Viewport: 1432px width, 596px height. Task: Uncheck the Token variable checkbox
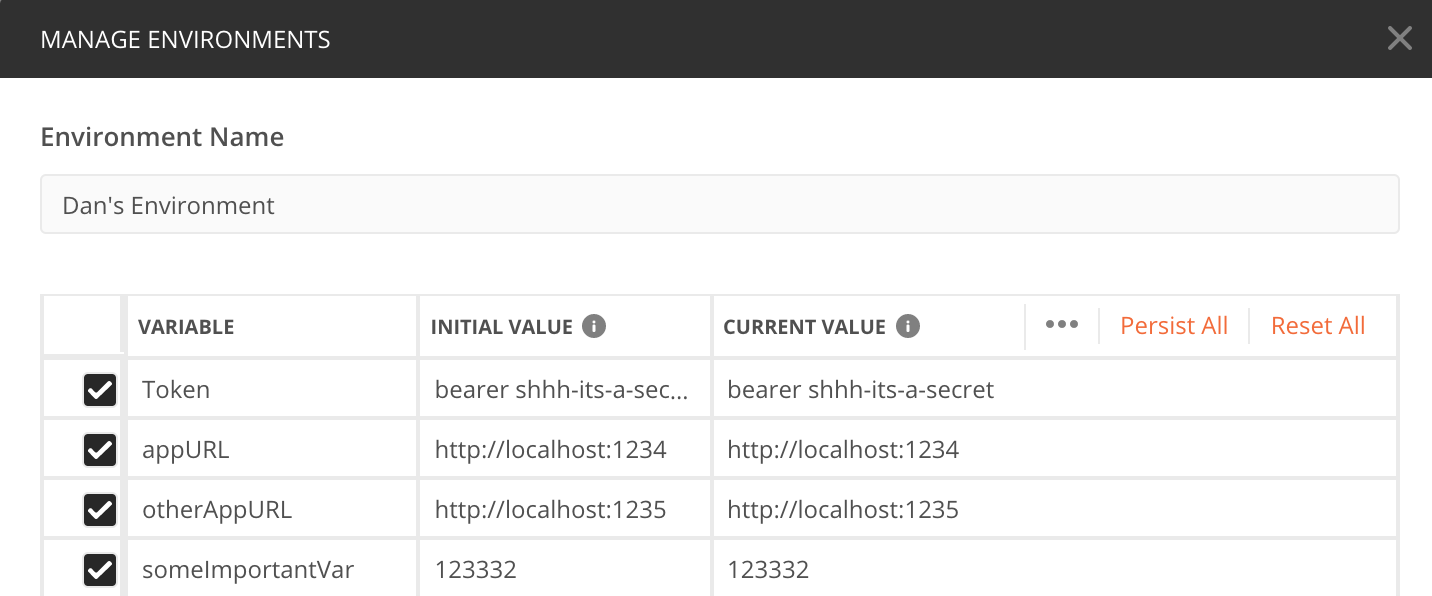[99, 389]
